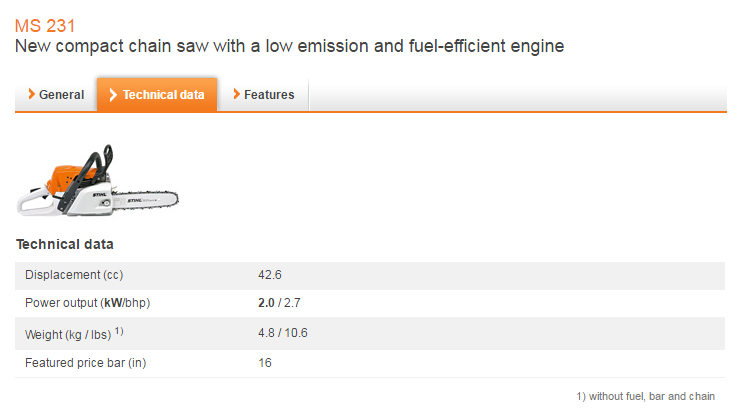Click the bold Technical data section heading
Image resolution: width=743 pixels, height=418 pixels.
65,244
